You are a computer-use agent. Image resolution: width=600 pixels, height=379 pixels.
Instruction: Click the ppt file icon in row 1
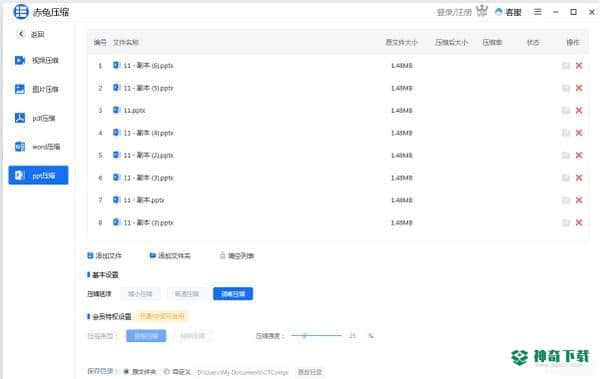point(116,65)
